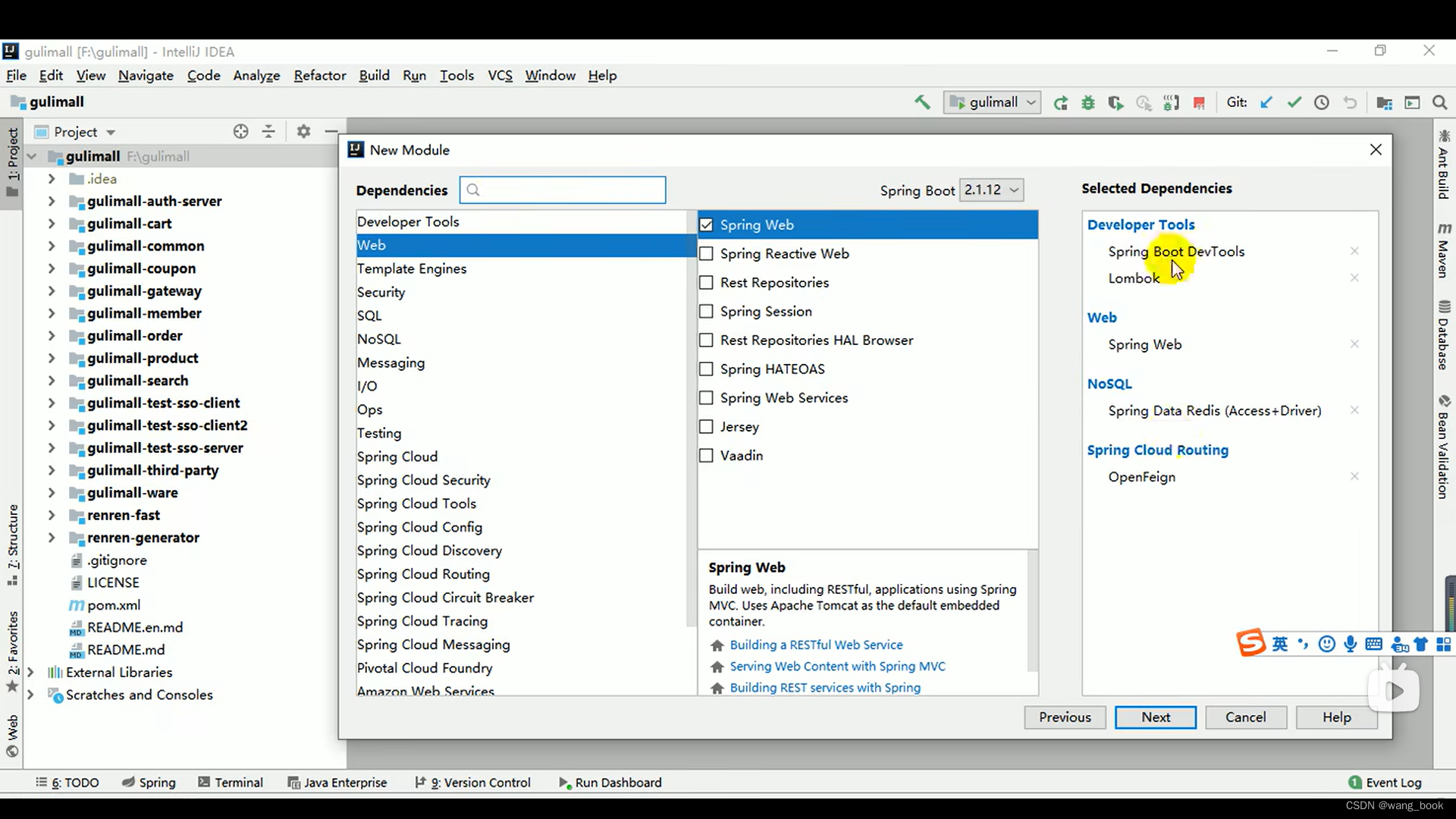Expand renren-fast folder node
This screenshot has height=819, width=1456.
pyautogui.click(x=52, y=515)
